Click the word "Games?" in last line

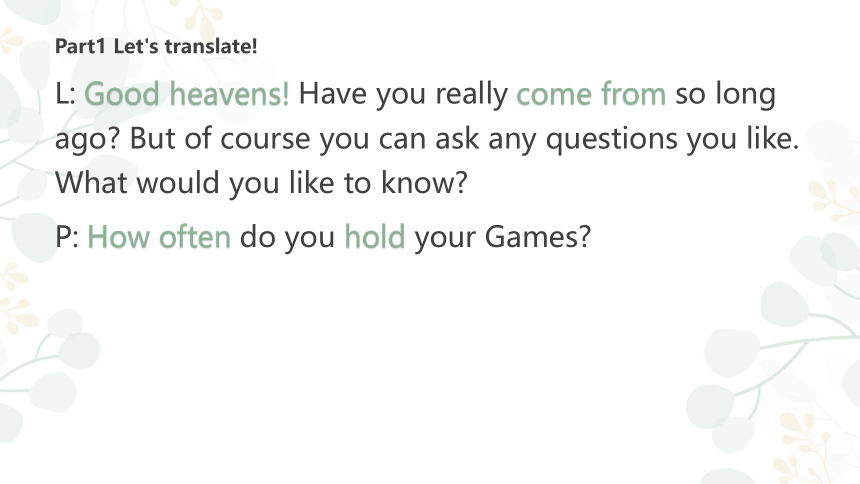tap(538, 237)
